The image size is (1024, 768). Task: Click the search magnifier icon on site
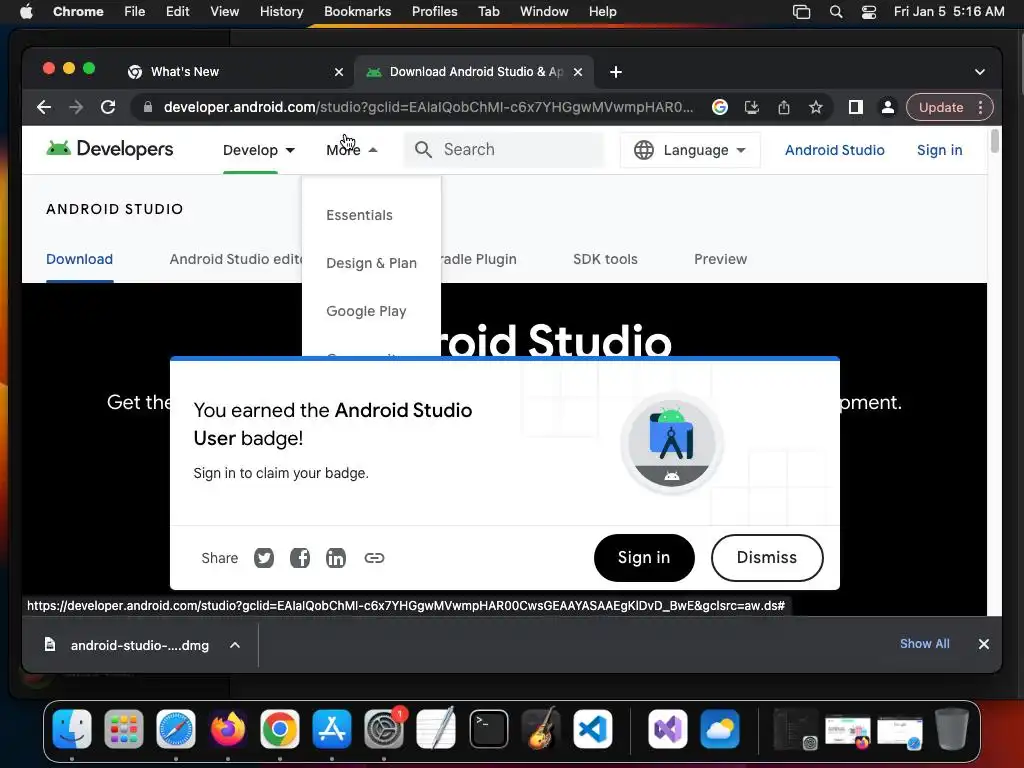[x=423, y=150]
